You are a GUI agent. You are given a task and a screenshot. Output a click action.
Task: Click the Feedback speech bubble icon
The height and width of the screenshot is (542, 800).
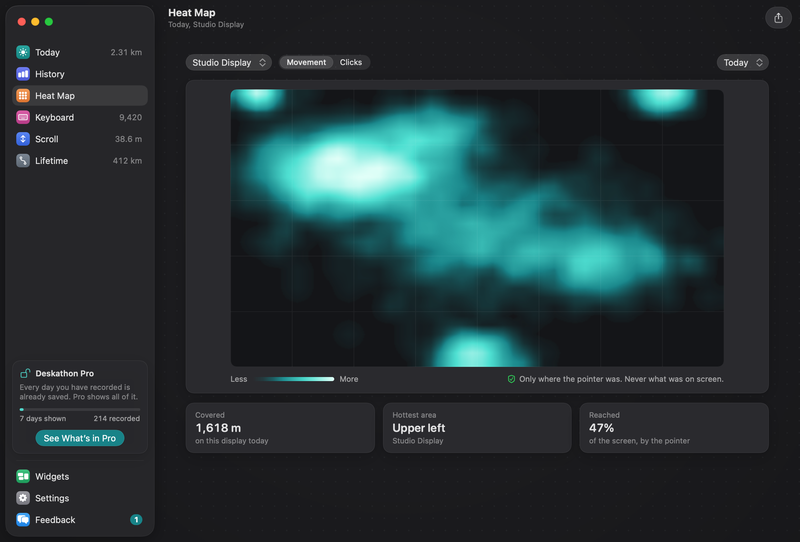coord(23,520)
